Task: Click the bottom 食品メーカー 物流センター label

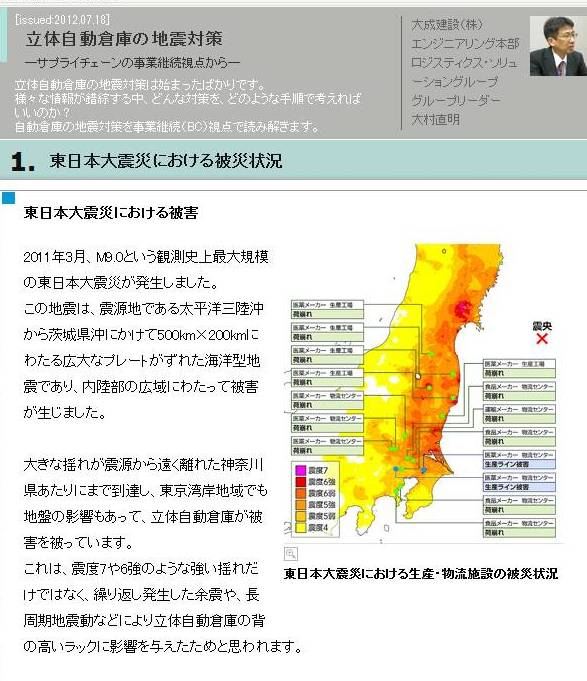Action: click(x=519, y=523)
